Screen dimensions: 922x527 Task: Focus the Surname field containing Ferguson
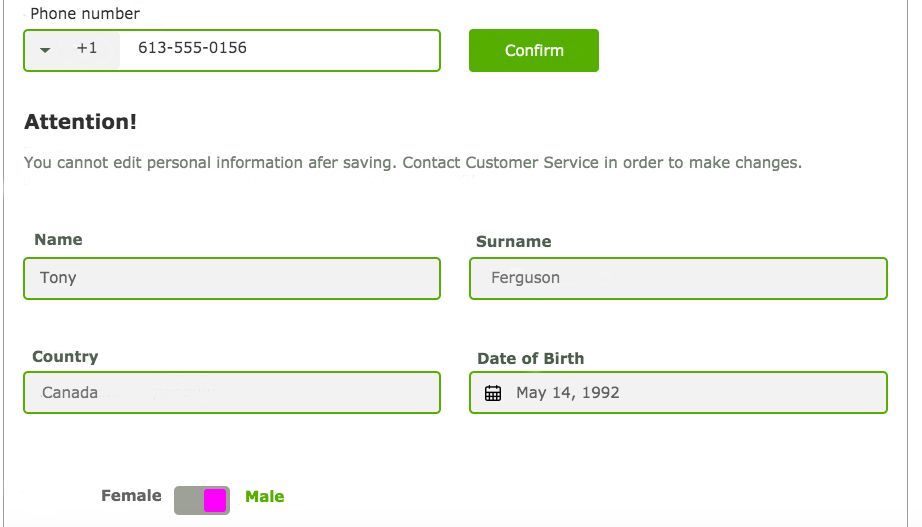678,278
